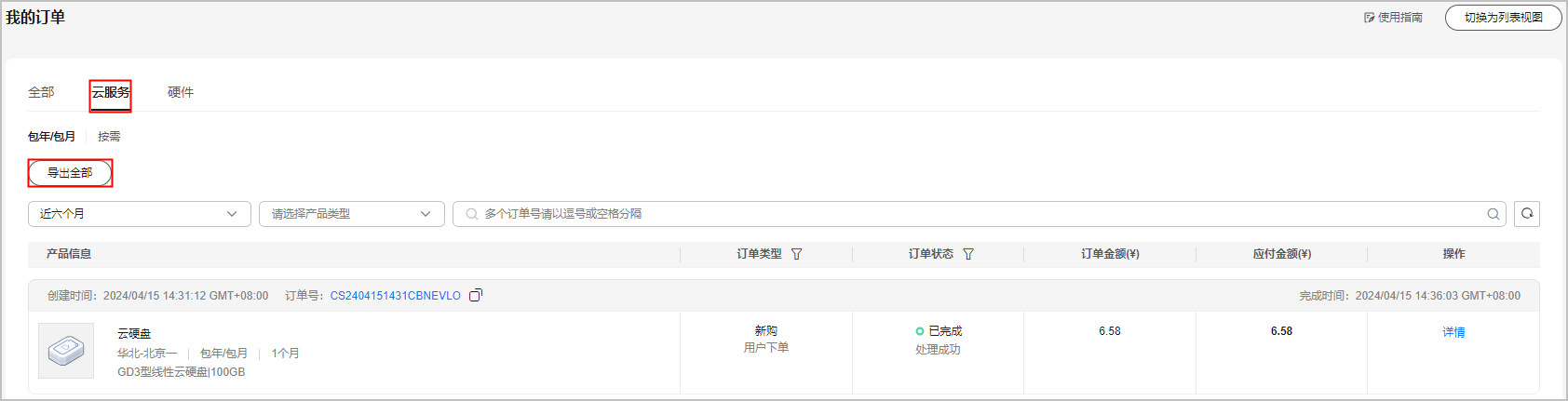The image size is (1568, 401).
Task: Click the 处理成功 status detail
Action: point(938,350)
